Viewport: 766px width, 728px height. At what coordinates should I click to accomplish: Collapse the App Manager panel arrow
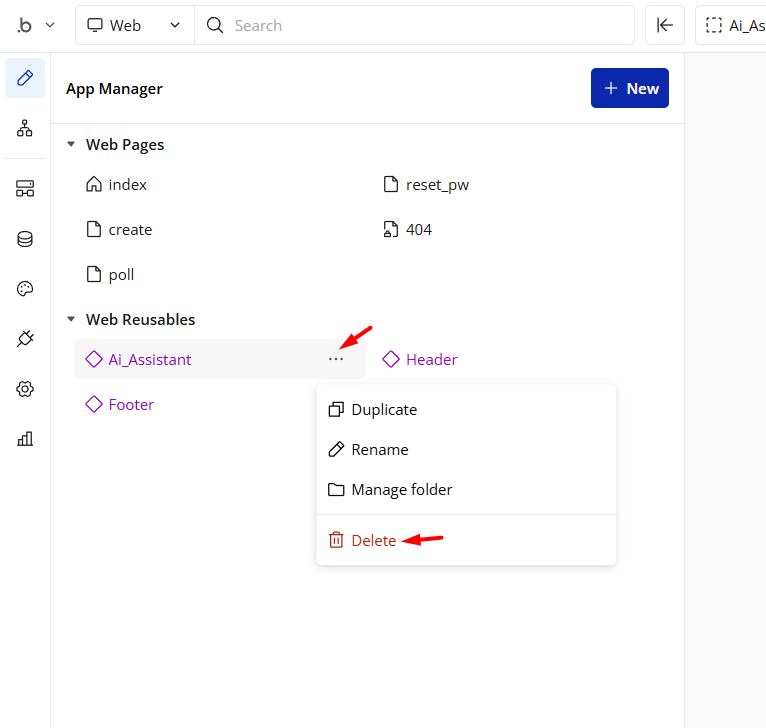click(664, 25)
